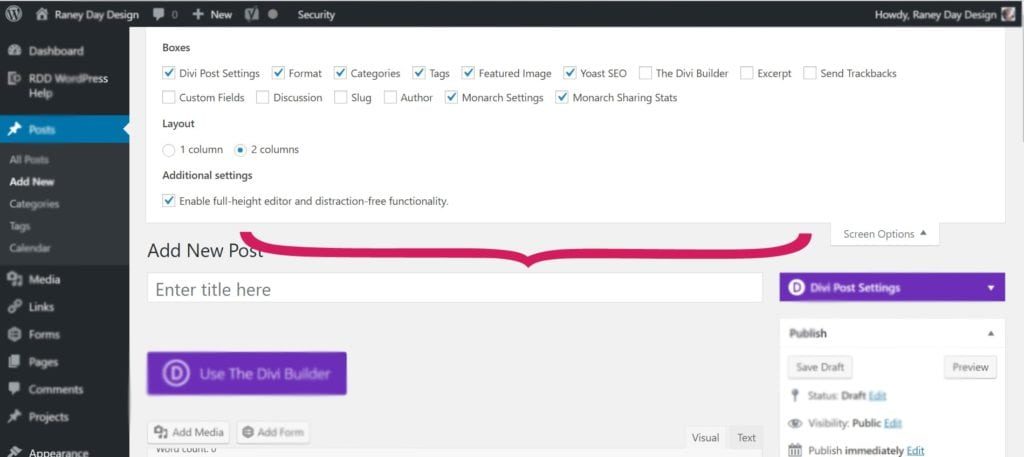This screenshot has height=457, width=1024.
Task: Click the status key icon in Publish
Action: click(x=795, y=396)
